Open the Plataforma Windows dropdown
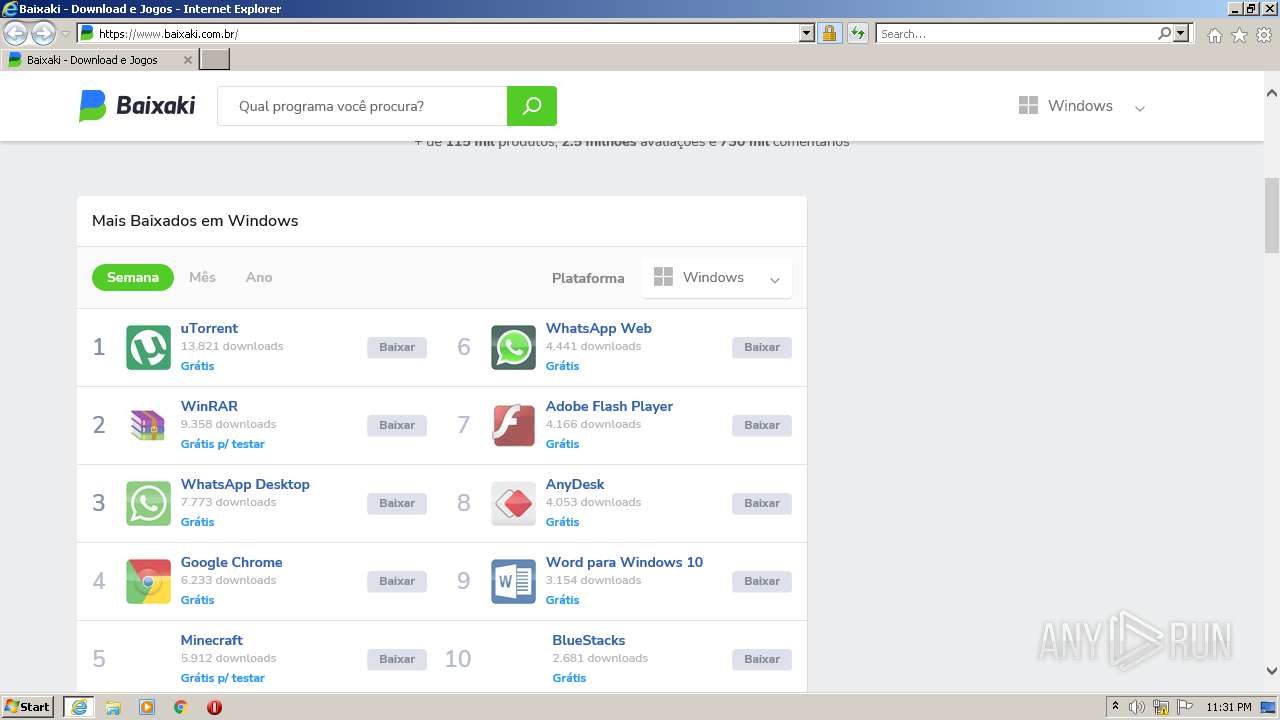The image size is (1280, 720). point(717,278)
